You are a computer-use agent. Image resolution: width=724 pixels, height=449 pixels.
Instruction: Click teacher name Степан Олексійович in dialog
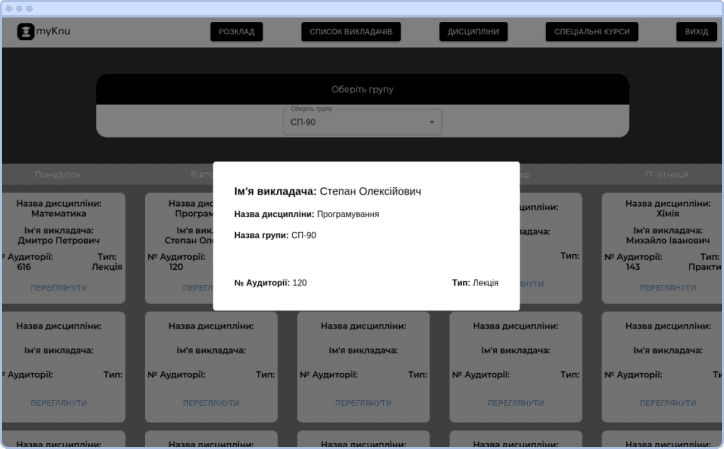point(370,191)
